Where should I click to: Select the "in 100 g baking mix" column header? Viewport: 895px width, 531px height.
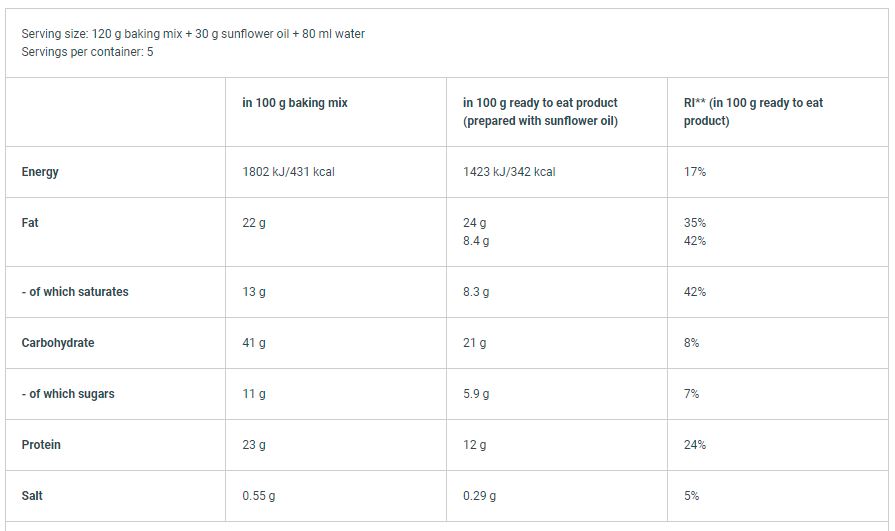[x=295, y=103]
